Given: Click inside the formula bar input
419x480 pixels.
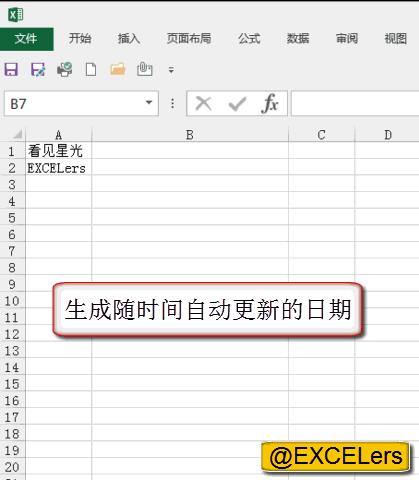Looking at the screenshot, I should (x=355, y=103).
